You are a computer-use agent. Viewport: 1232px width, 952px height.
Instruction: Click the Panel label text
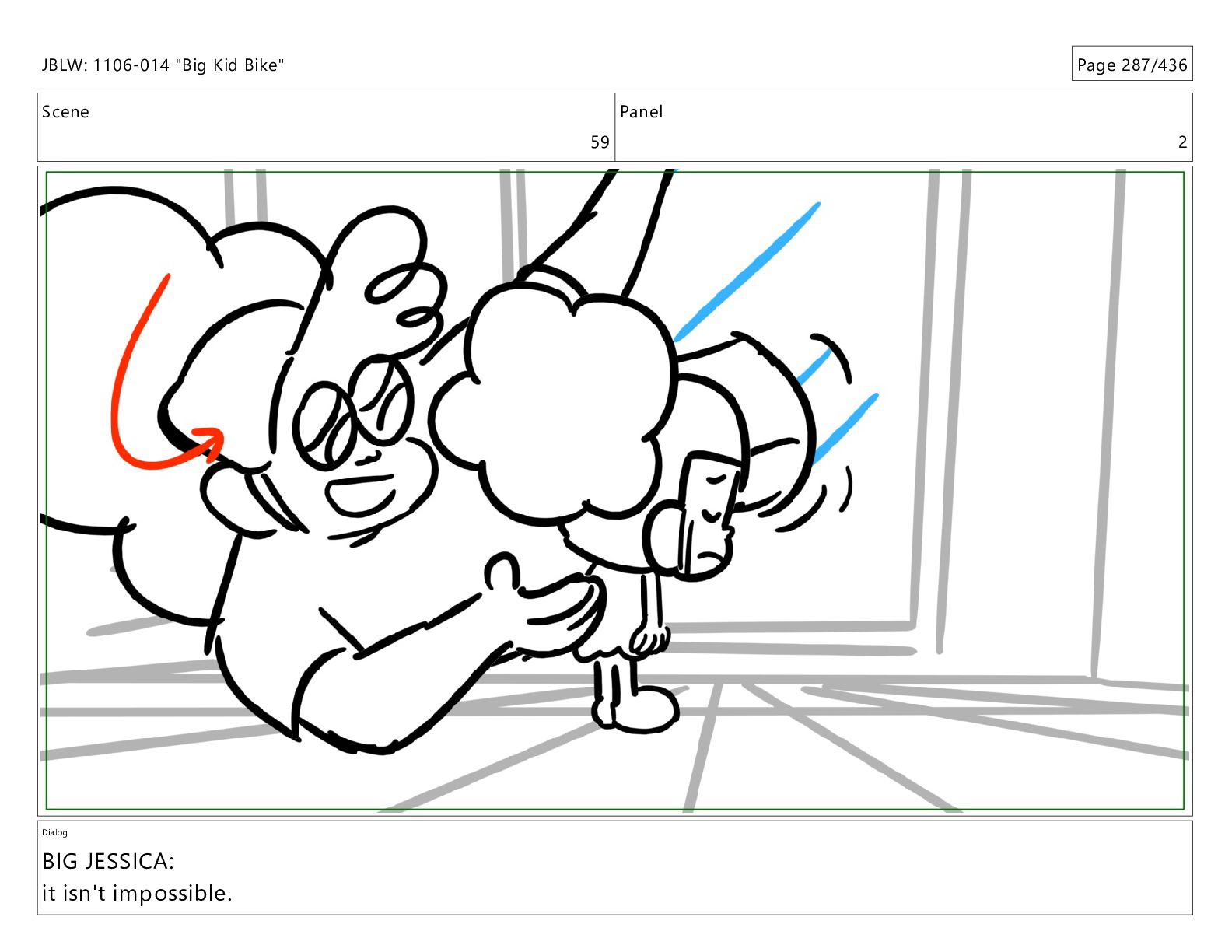(x=641, y=112)
